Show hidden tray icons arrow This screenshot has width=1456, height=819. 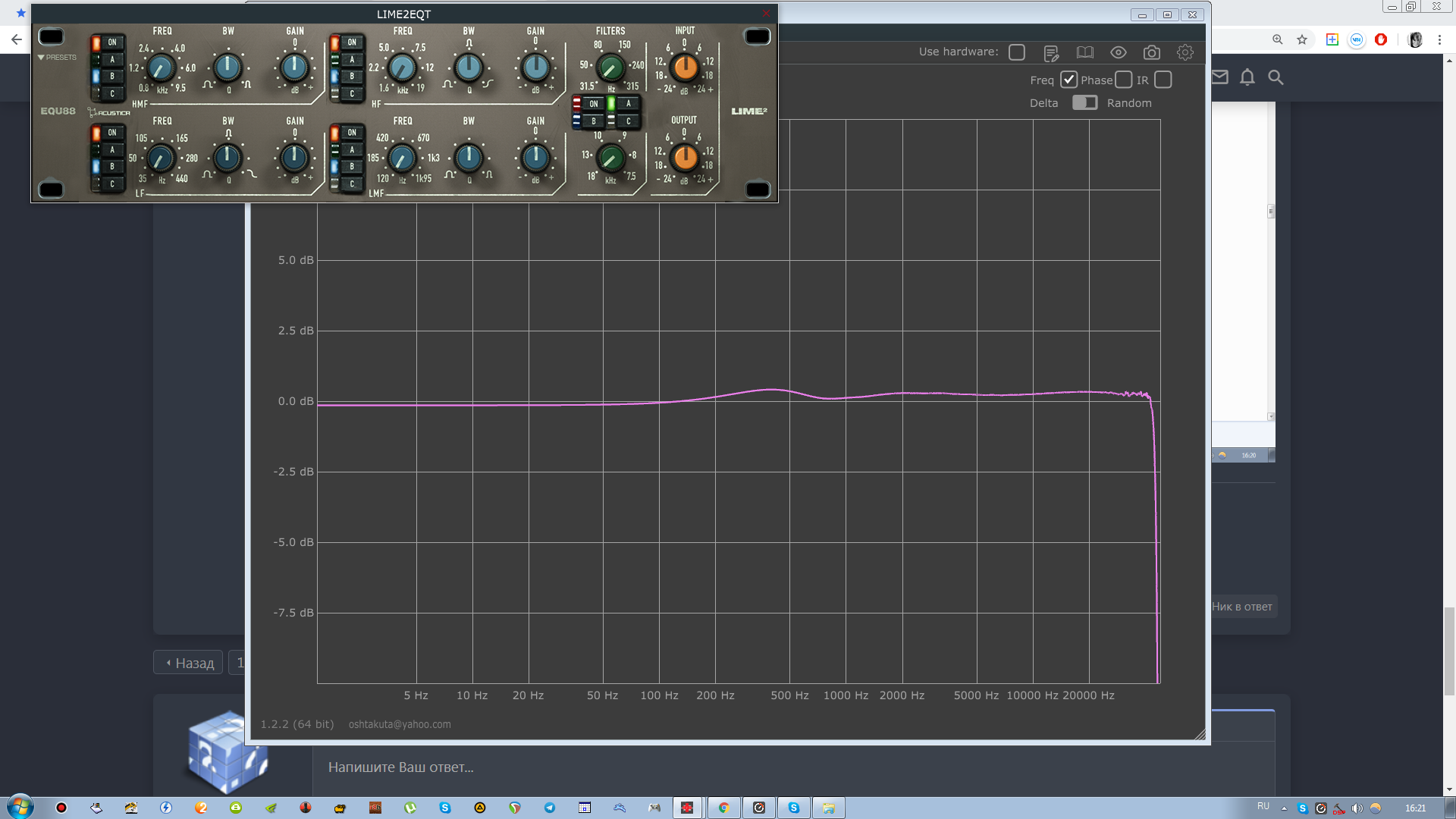1284,808
